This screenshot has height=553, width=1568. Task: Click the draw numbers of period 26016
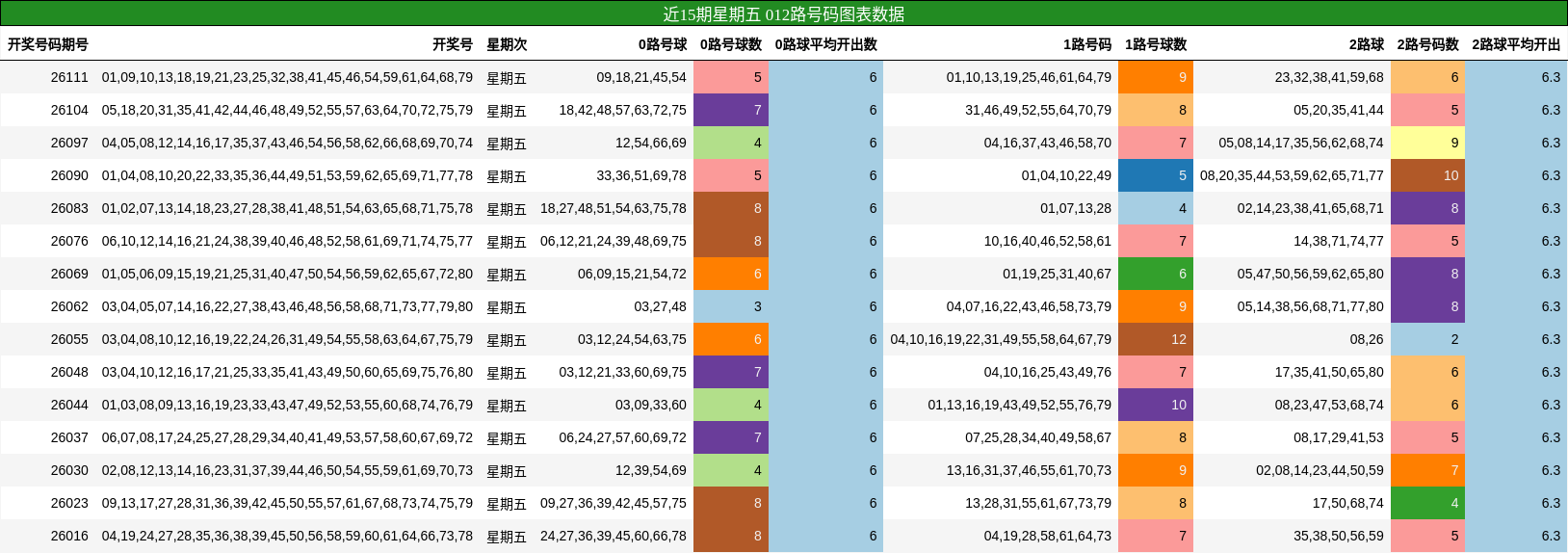[287, 536]
